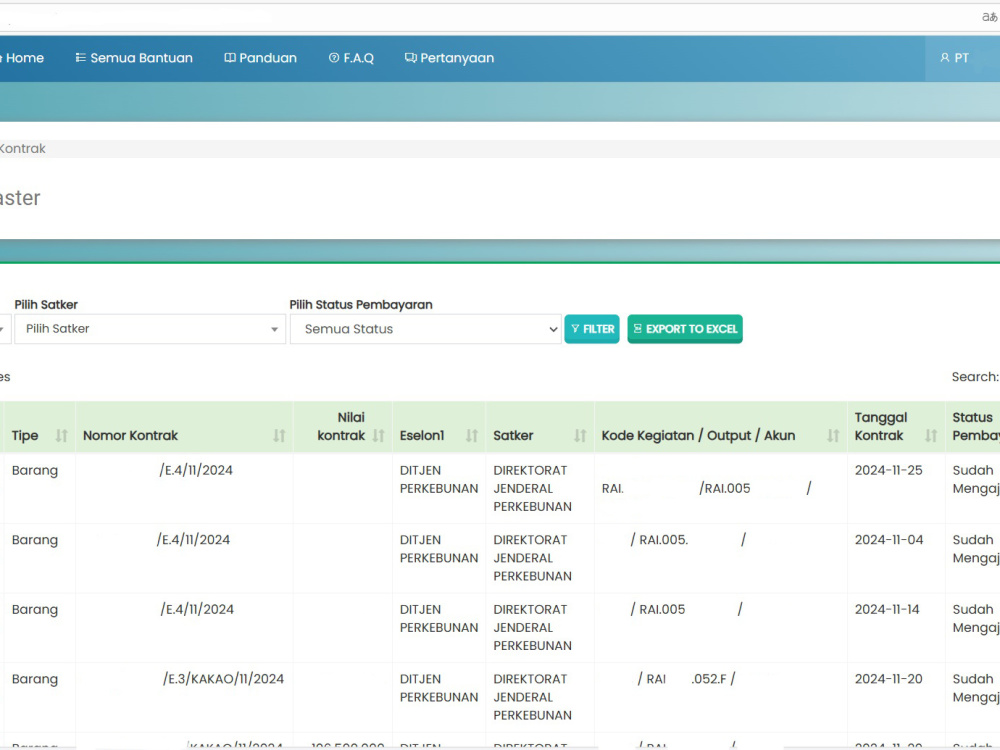
Task: Click the Kontrak breadcrumb text
Action: [x=22, y=149]
